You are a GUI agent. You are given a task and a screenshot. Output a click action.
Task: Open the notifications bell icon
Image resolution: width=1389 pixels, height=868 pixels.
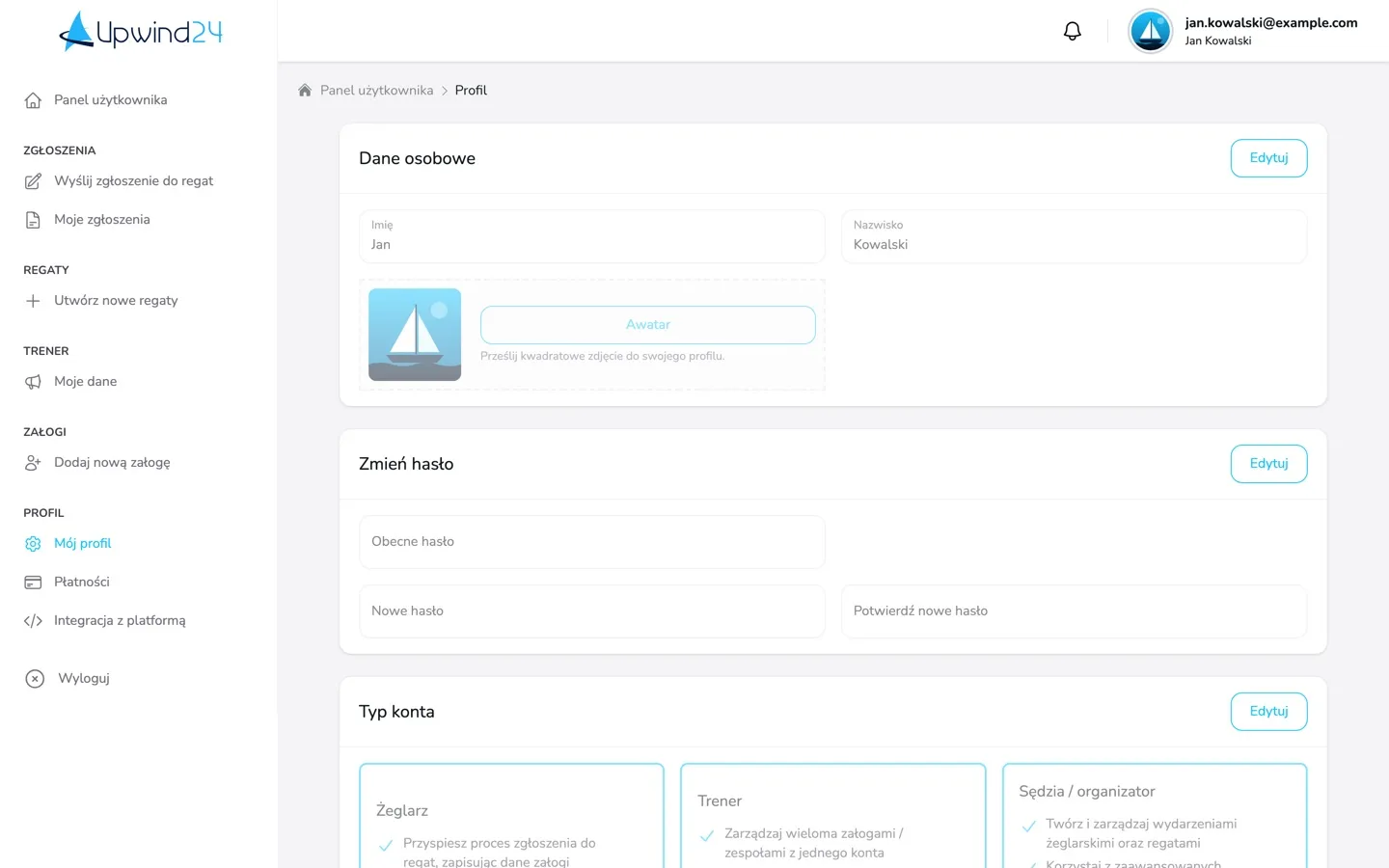coord(1072,31)
